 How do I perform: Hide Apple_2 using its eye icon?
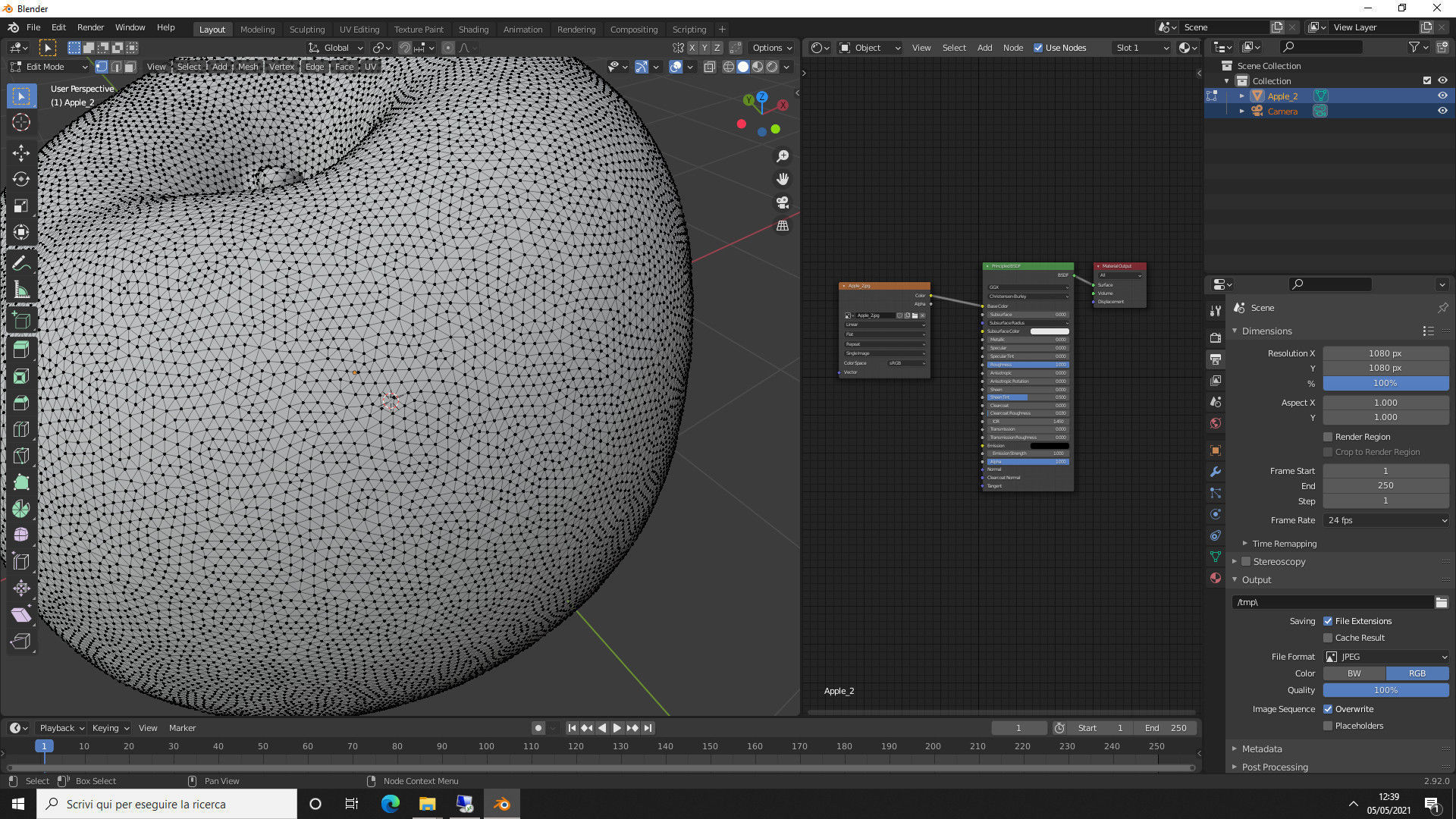click(x=1442, y=96)
